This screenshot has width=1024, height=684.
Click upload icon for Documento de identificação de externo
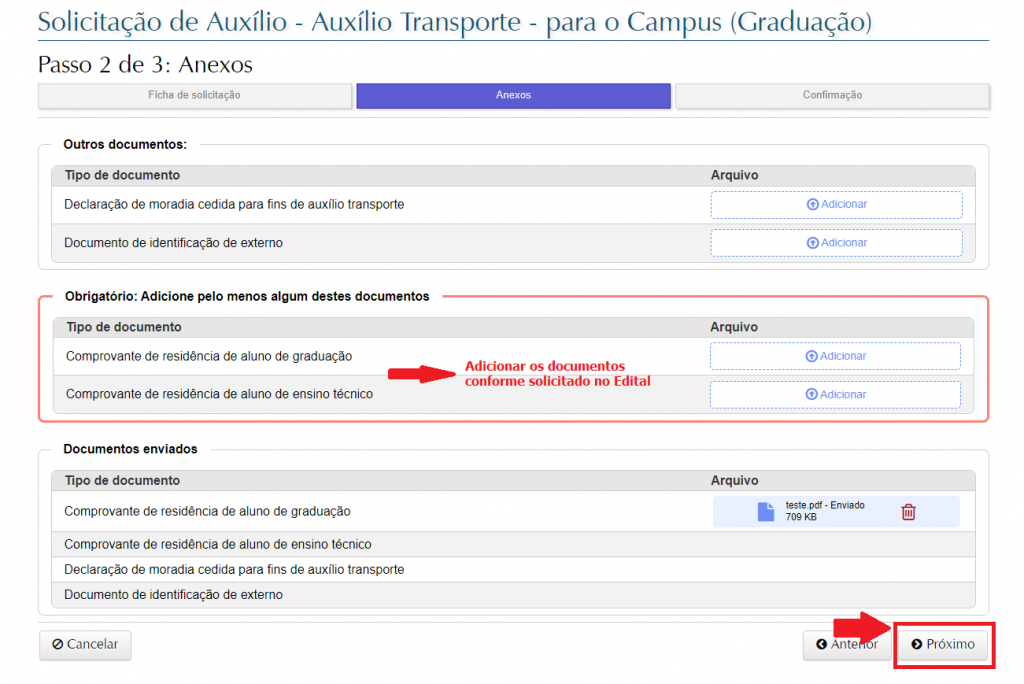point(812,243)
